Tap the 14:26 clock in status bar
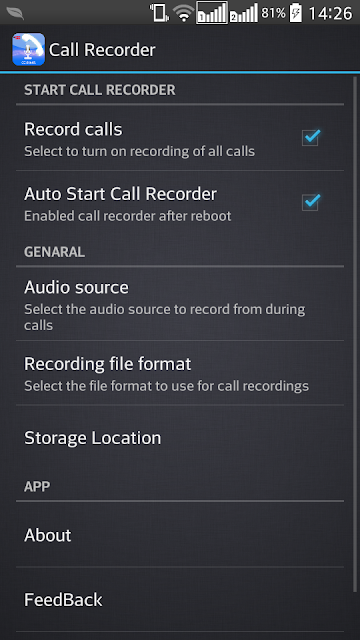 click(x=330, y=13)
